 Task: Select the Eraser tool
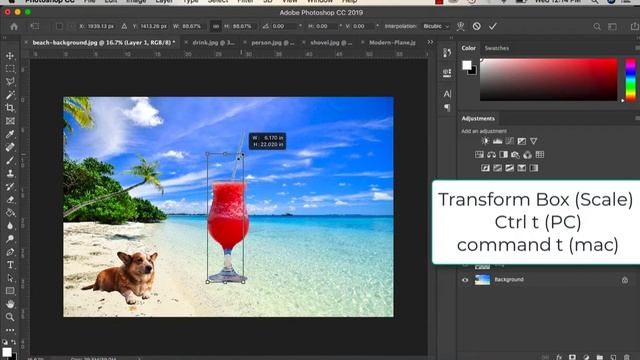[10, 200]
